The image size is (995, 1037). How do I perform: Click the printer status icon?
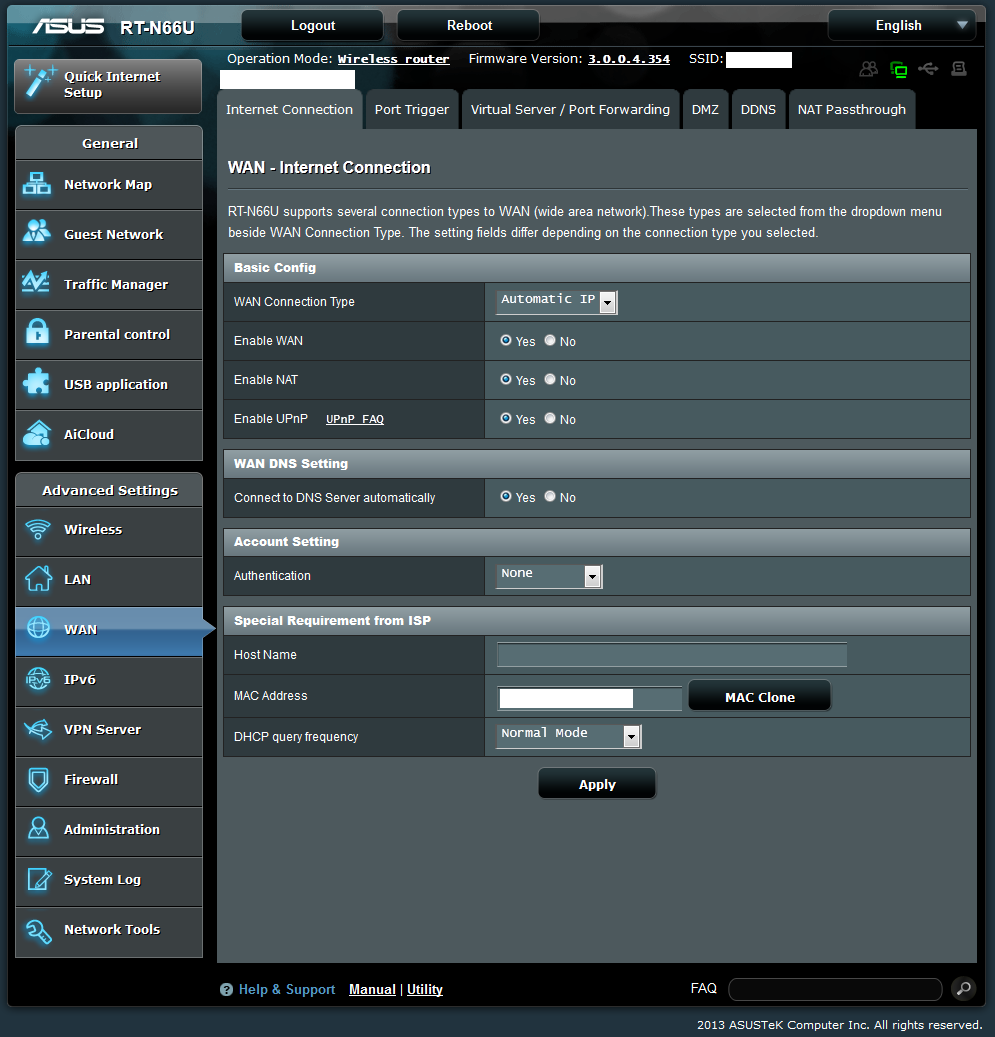[959, 69]
